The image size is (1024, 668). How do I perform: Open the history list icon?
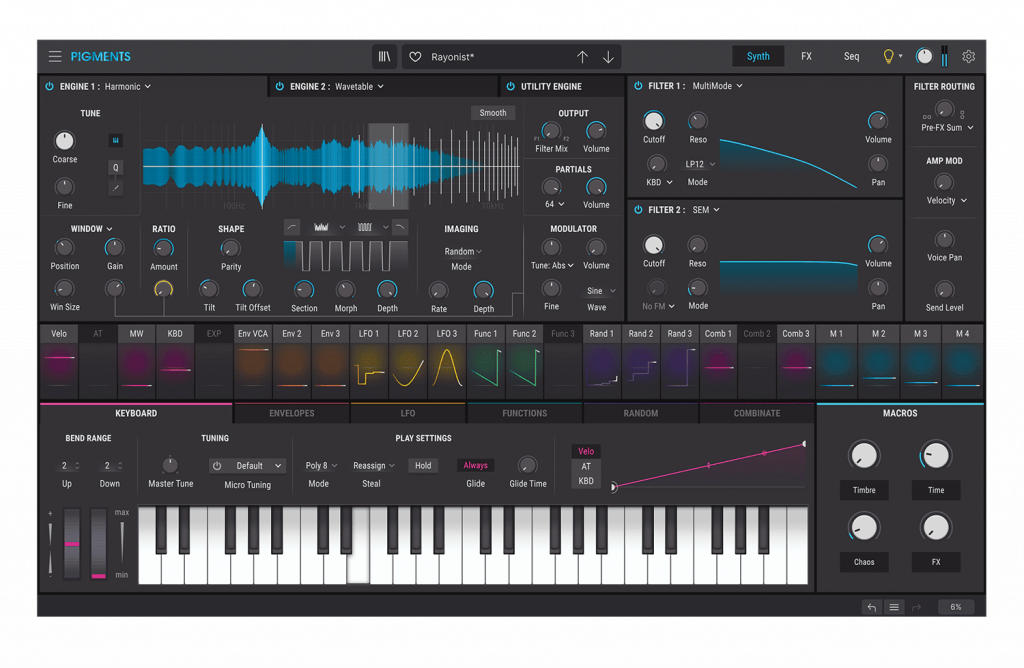click(894, 607)
